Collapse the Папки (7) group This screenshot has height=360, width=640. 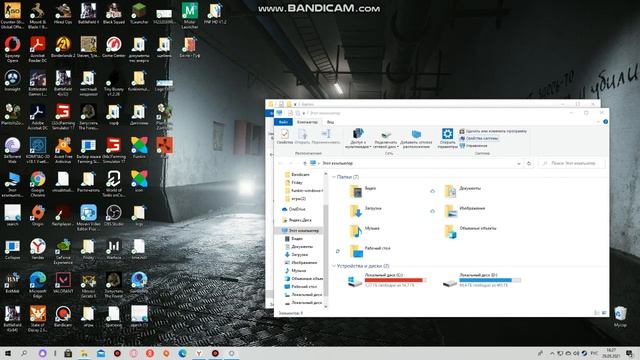click(x=334, y=177)
